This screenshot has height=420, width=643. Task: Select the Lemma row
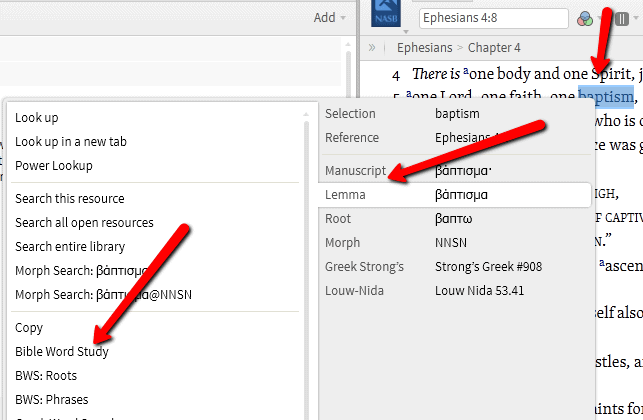[450, 194]
